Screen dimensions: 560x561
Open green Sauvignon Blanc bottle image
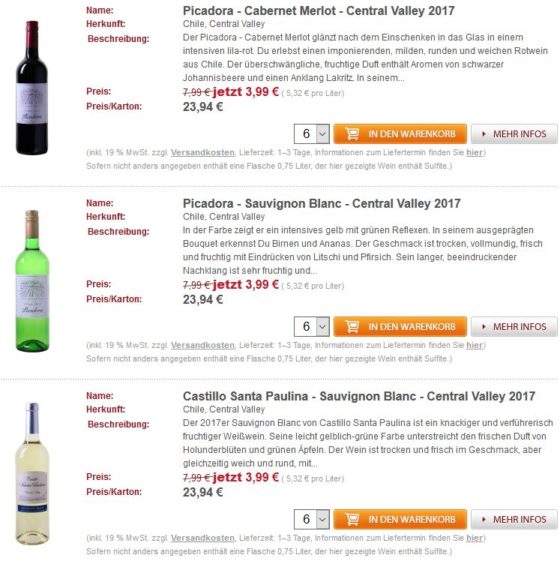pyautogui.click(x=32, y=281)
